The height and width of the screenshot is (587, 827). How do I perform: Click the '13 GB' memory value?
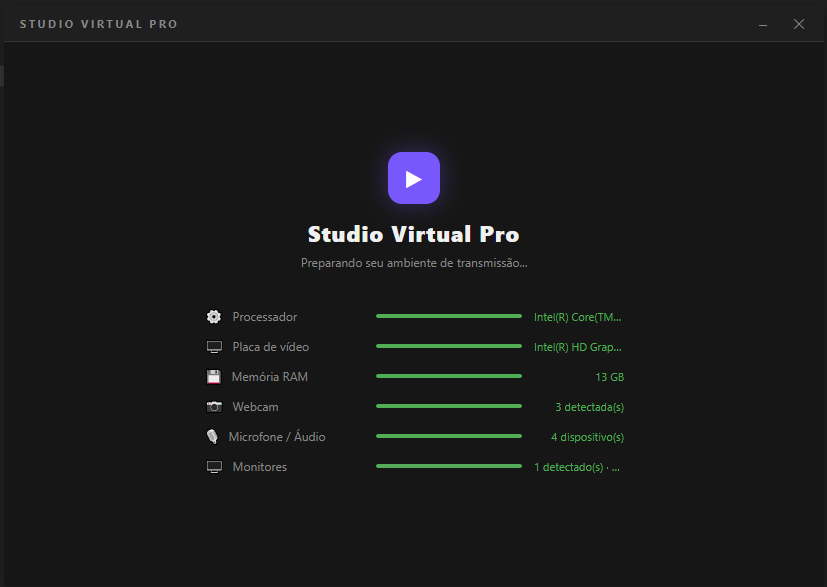tap(610, 378)
